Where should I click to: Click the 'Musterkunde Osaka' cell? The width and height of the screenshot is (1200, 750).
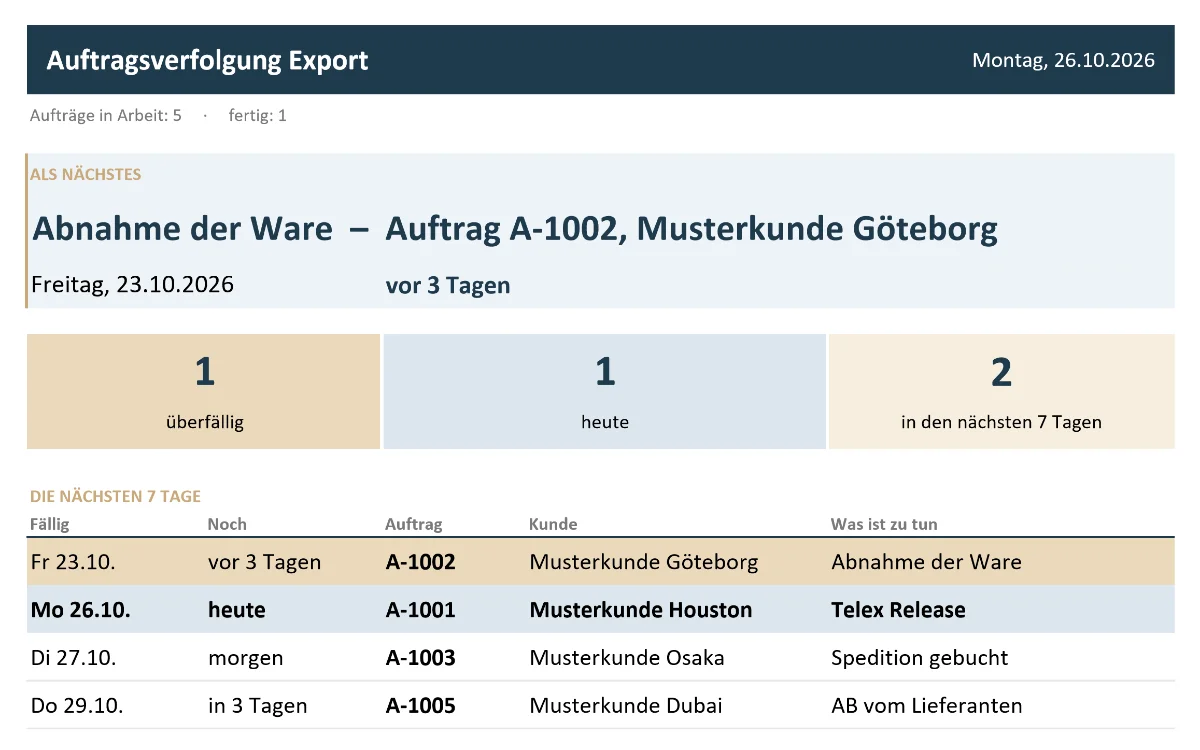[627, 658]
